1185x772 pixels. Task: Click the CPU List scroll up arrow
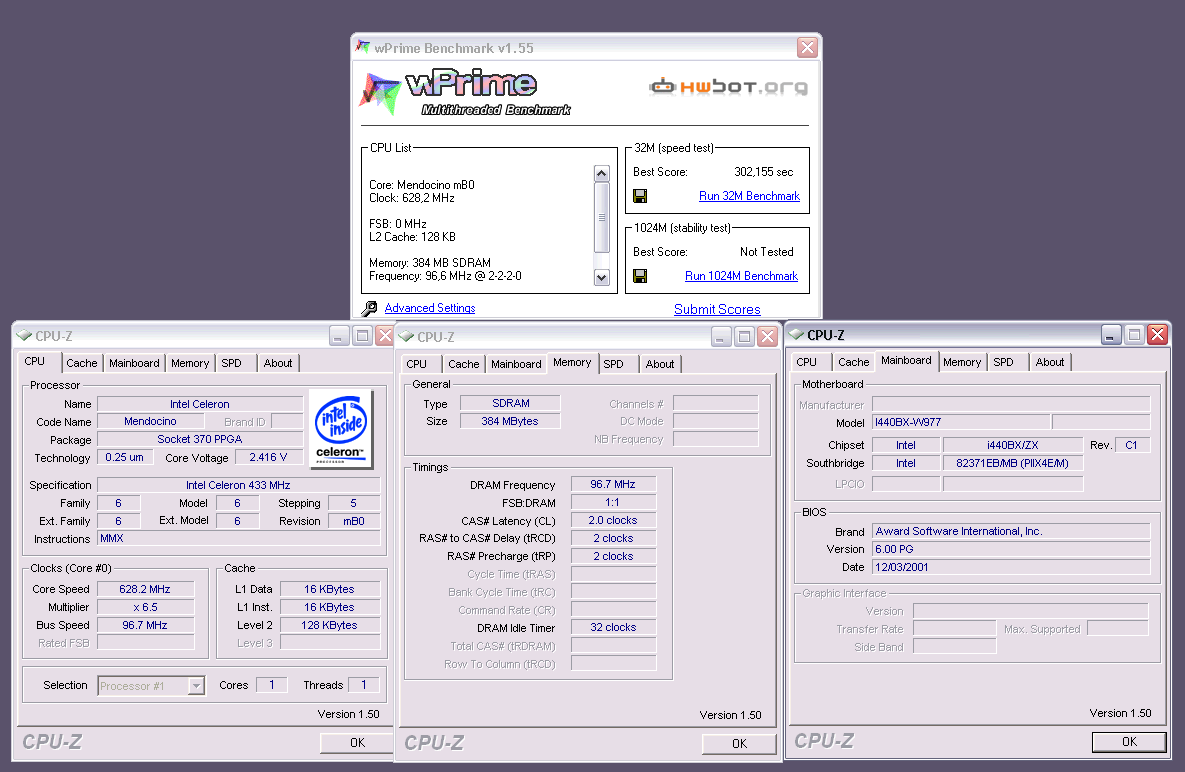[x=602, y=173]
